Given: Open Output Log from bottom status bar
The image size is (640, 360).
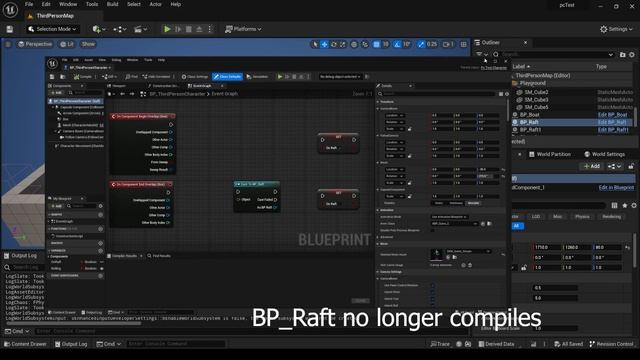Looking at the screenshot, I should 71,344.
